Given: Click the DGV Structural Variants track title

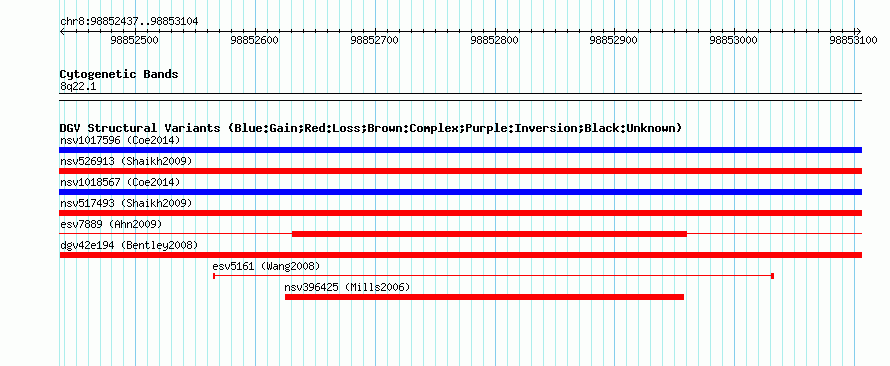Looking at the screenshot, I should coord(371,128).
